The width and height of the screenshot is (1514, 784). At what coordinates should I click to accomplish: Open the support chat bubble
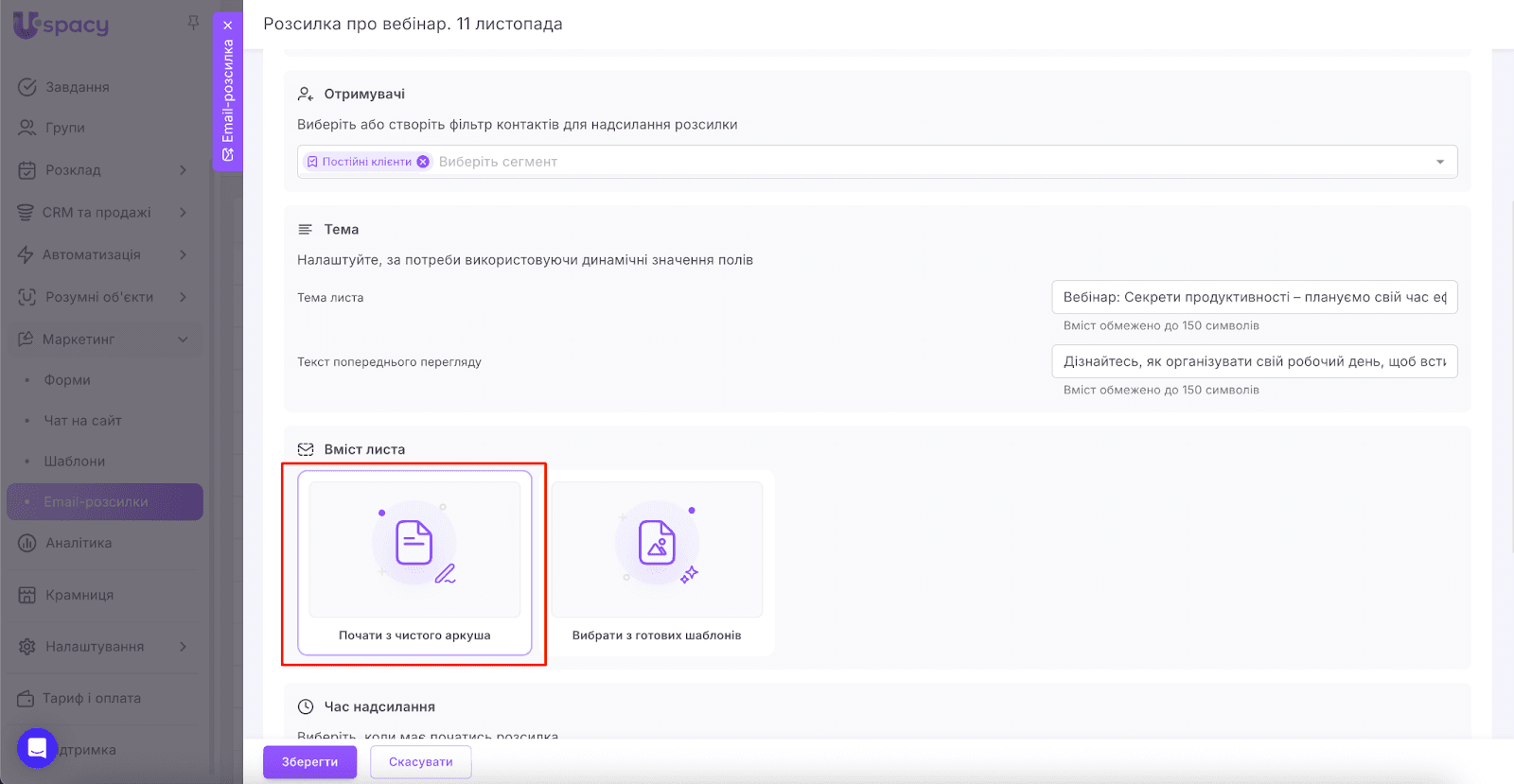(37, 749)
